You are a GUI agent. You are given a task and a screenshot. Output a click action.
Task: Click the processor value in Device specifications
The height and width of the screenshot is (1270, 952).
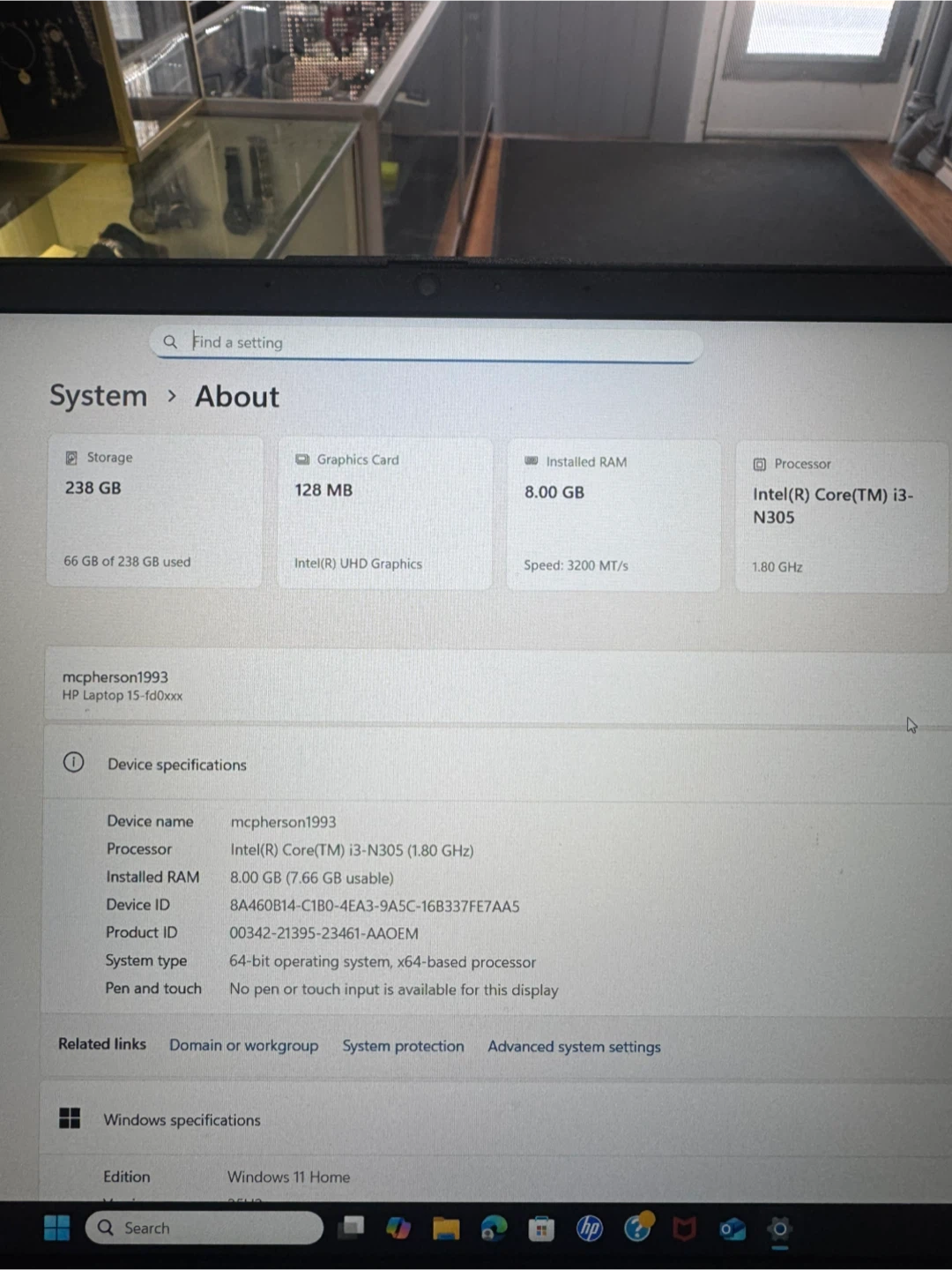352,850
